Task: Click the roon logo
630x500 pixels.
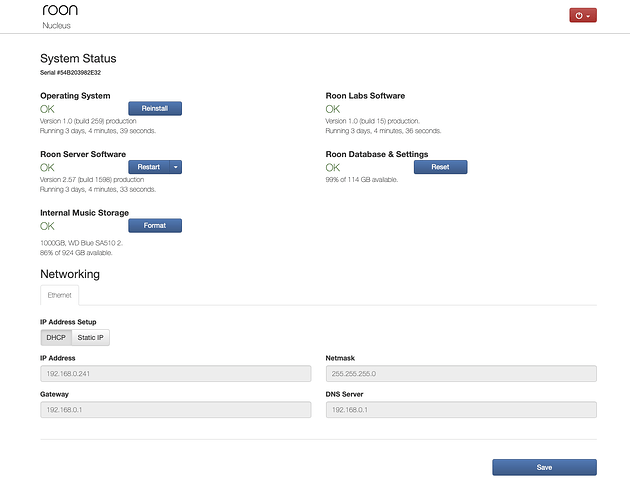Action: 60,10
